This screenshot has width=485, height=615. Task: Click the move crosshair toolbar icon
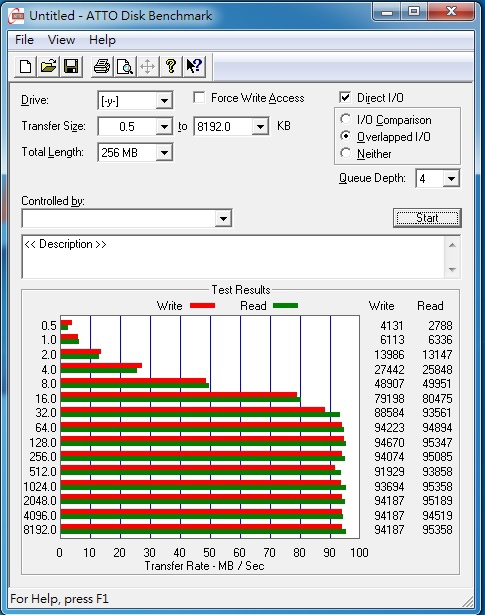coord(148,66)
